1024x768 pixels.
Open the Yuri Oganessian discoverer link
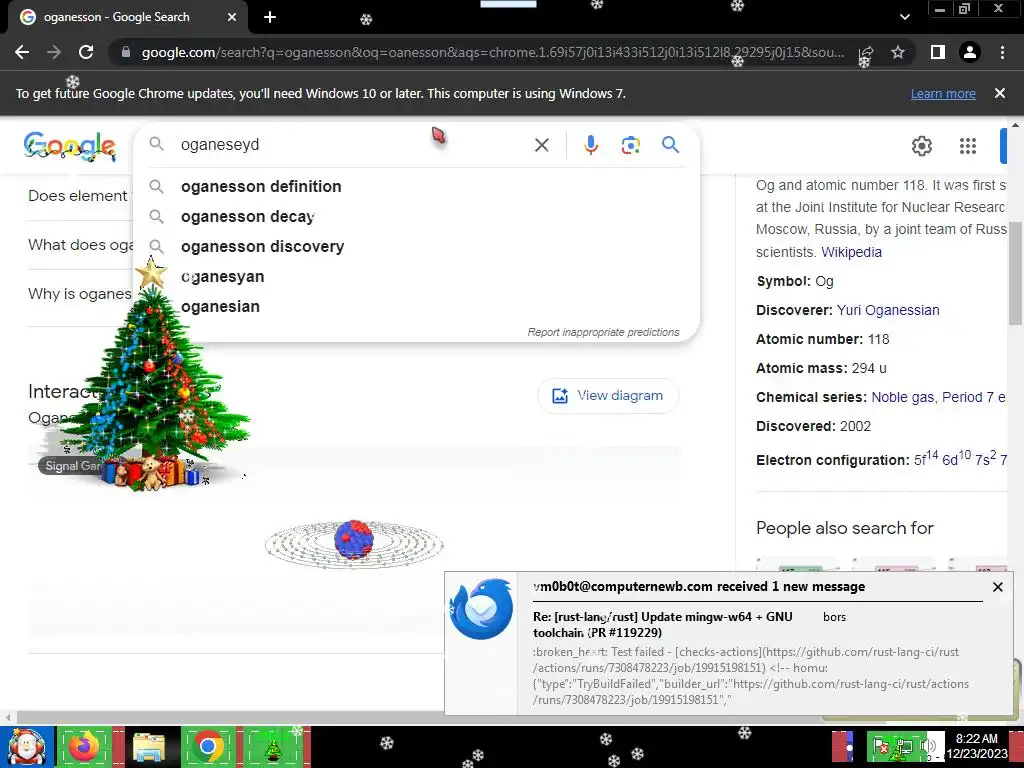[888, 310]
